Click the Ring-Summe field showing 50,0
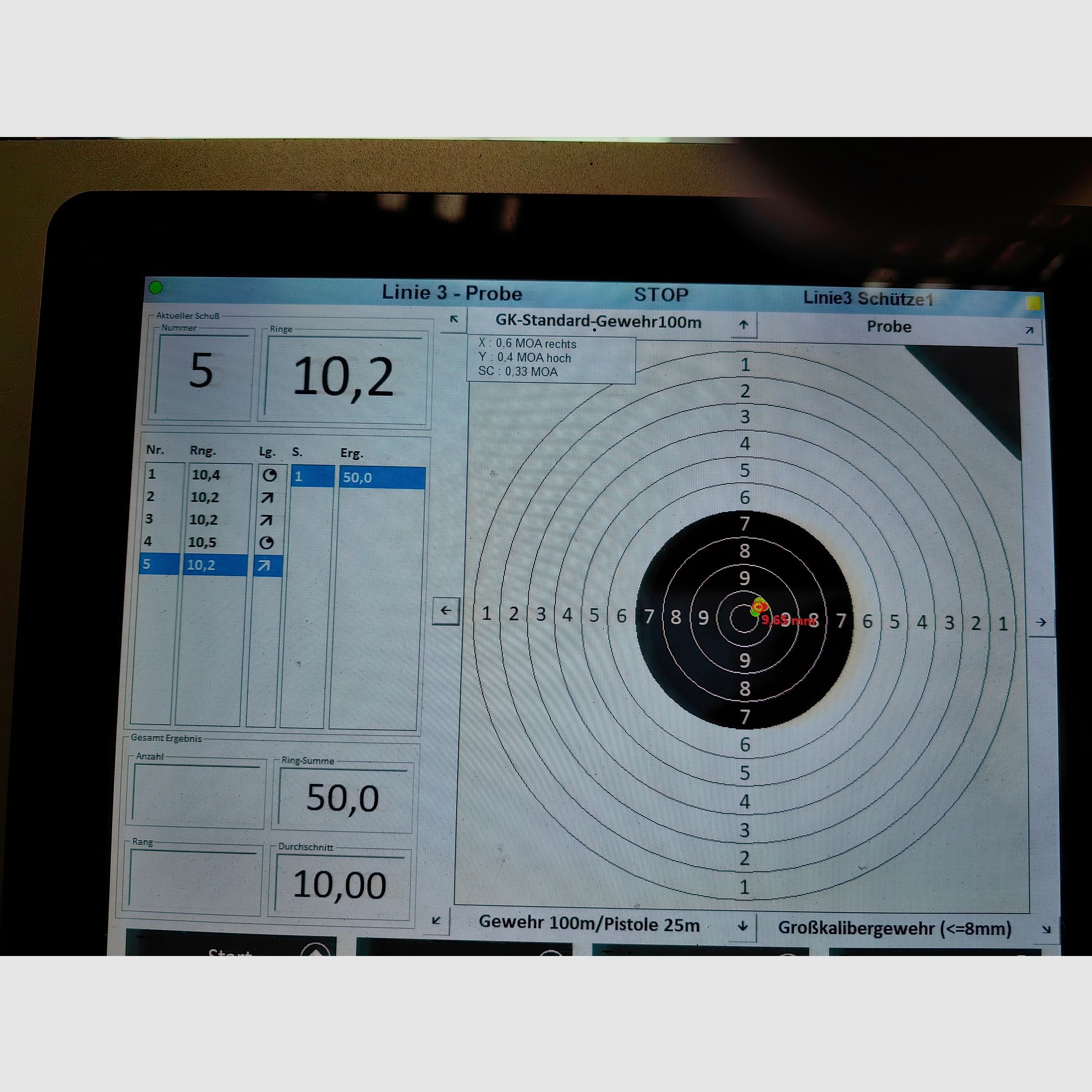The image size is (1092, 1092). click(x=343, y=798)
